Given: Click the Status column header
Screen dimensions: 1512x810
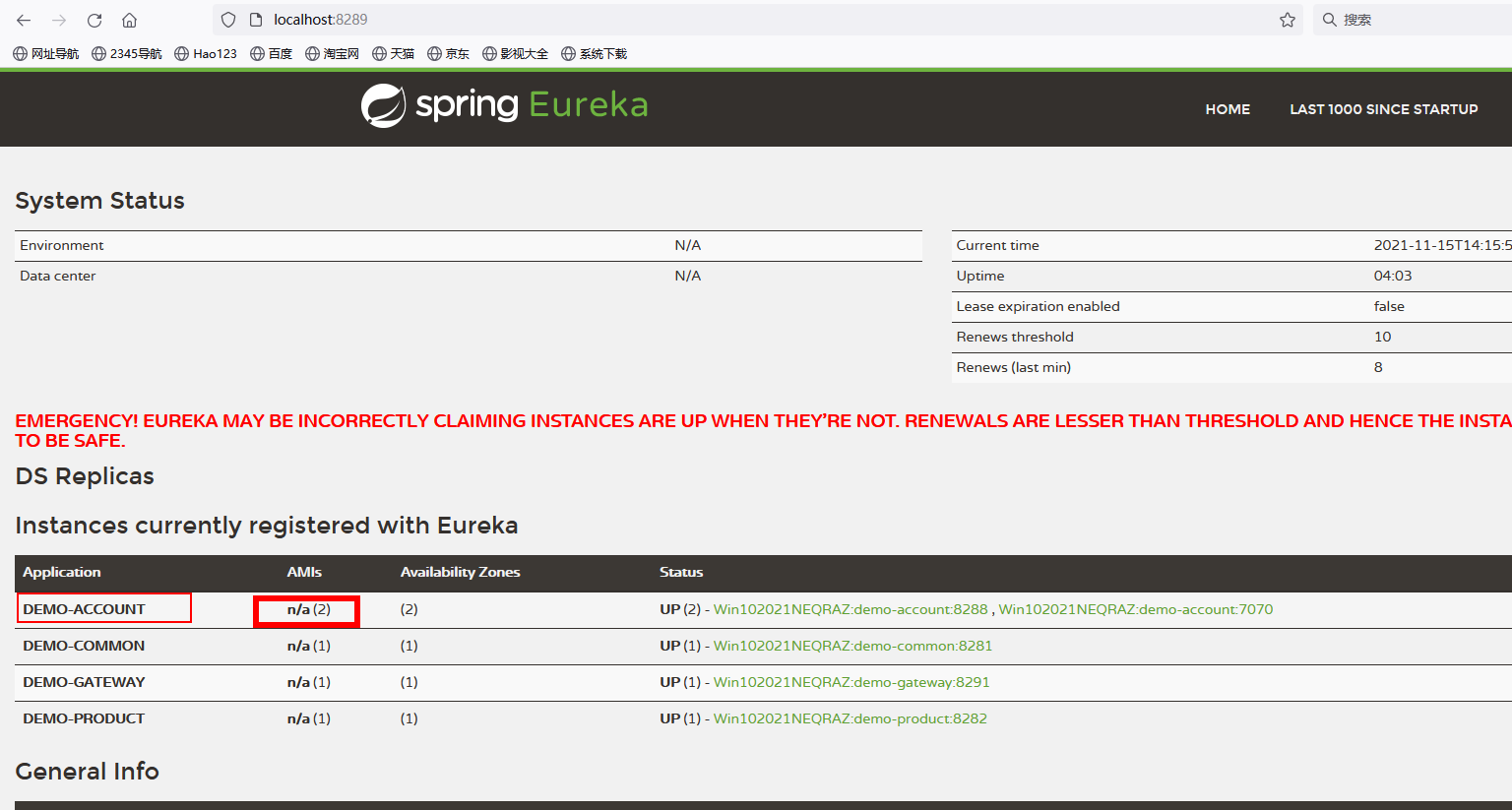Looking at the screenshot, I should (x=681, y=572).
